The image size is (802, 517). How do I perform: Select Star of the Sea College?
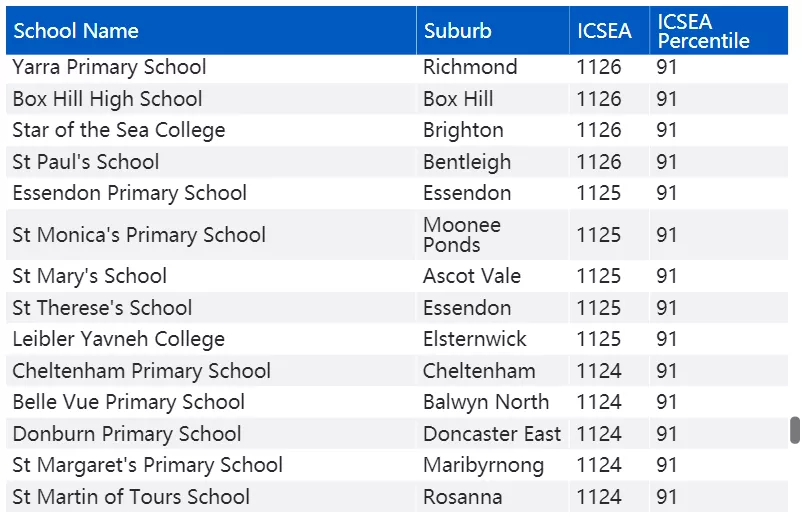119,130
